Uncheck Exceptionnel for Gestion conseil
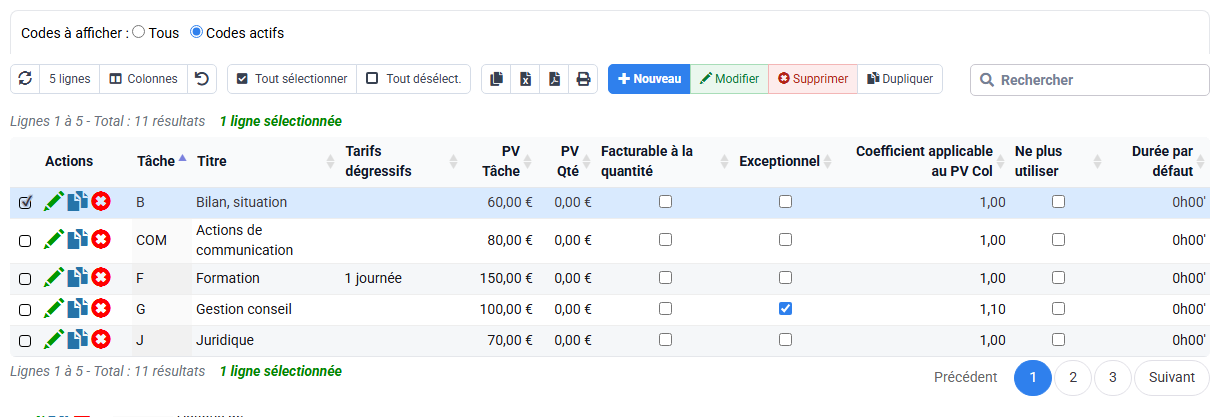The height and width of the screenshot is (417, 1220). [x=785, y=309]
